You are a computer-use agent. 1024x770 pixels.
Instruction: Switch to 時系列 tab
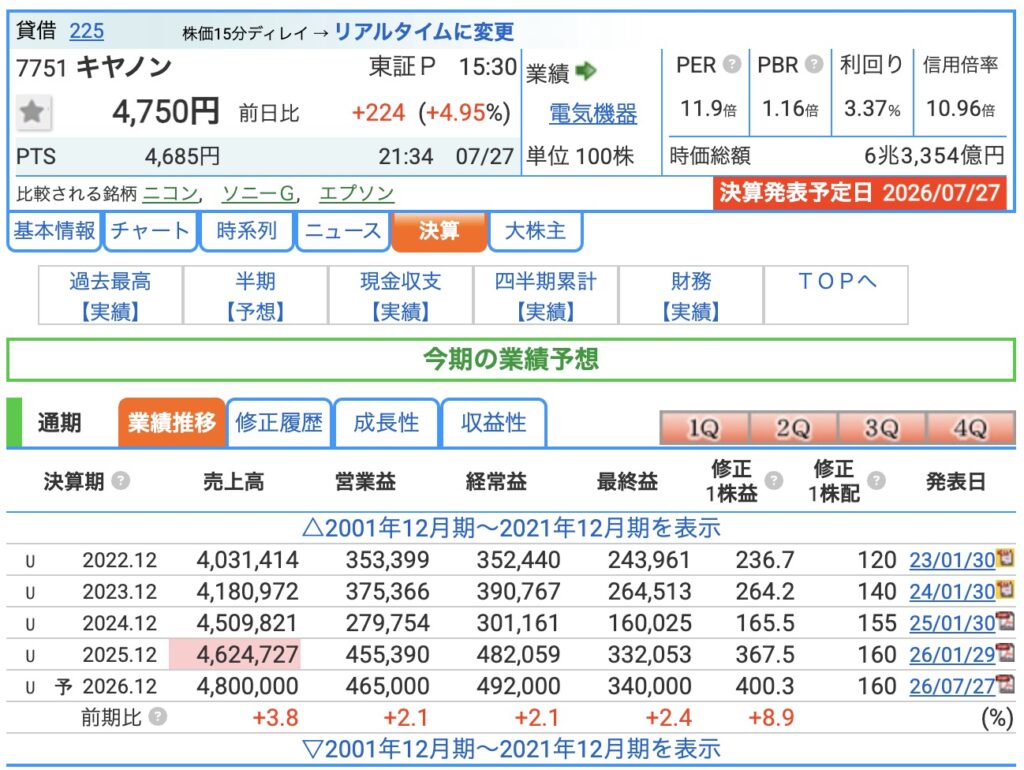pos(246,231)
